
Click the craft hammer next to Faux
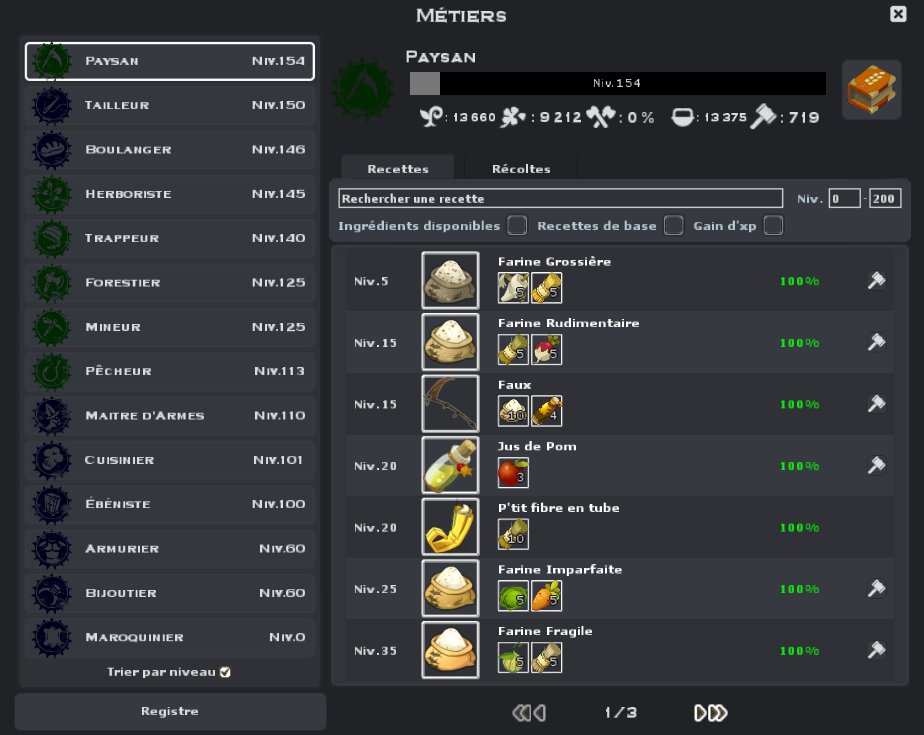pyautogui.click(x=876, y=404)
